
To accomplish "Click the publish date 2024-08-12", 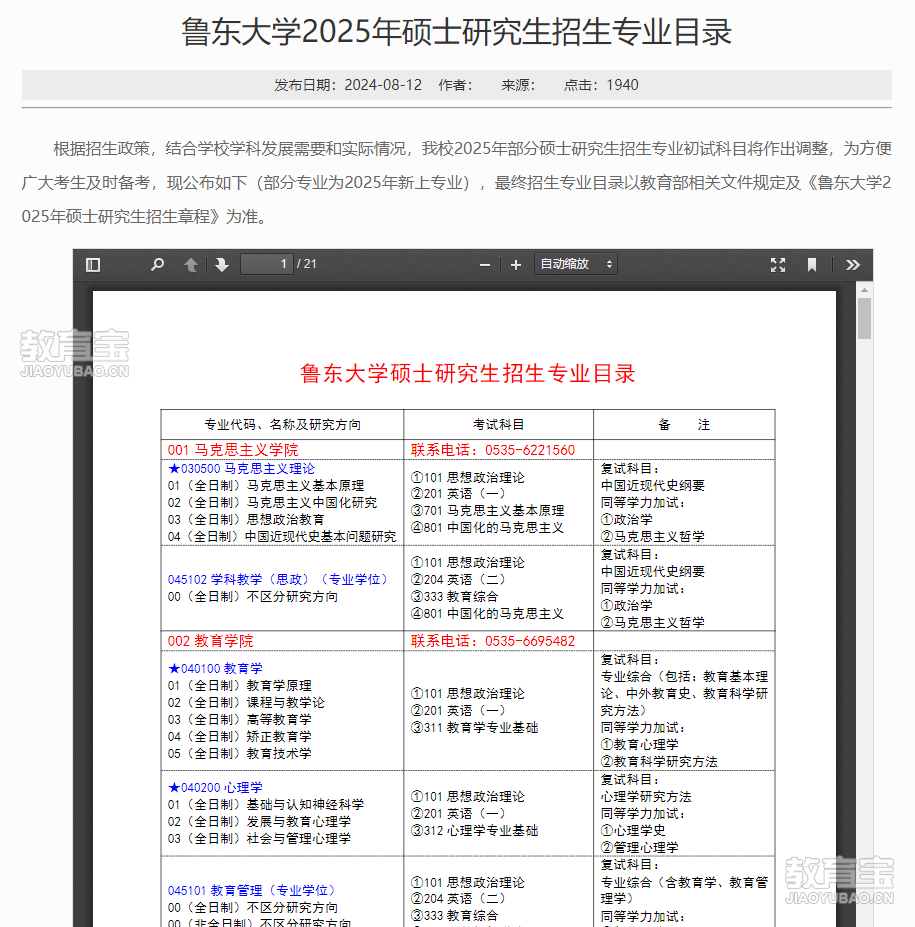I will click(x=383, y=85).
